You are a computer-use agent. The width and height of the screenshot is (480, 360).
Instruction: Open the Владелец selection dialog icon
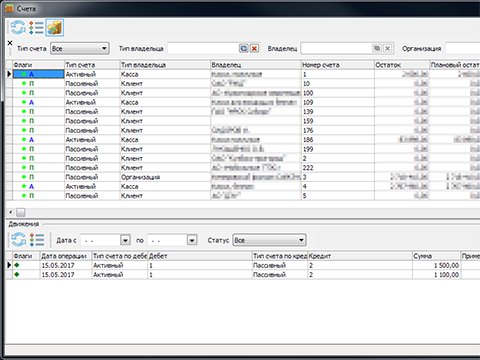pyautogui.click(x=377, y=49)
